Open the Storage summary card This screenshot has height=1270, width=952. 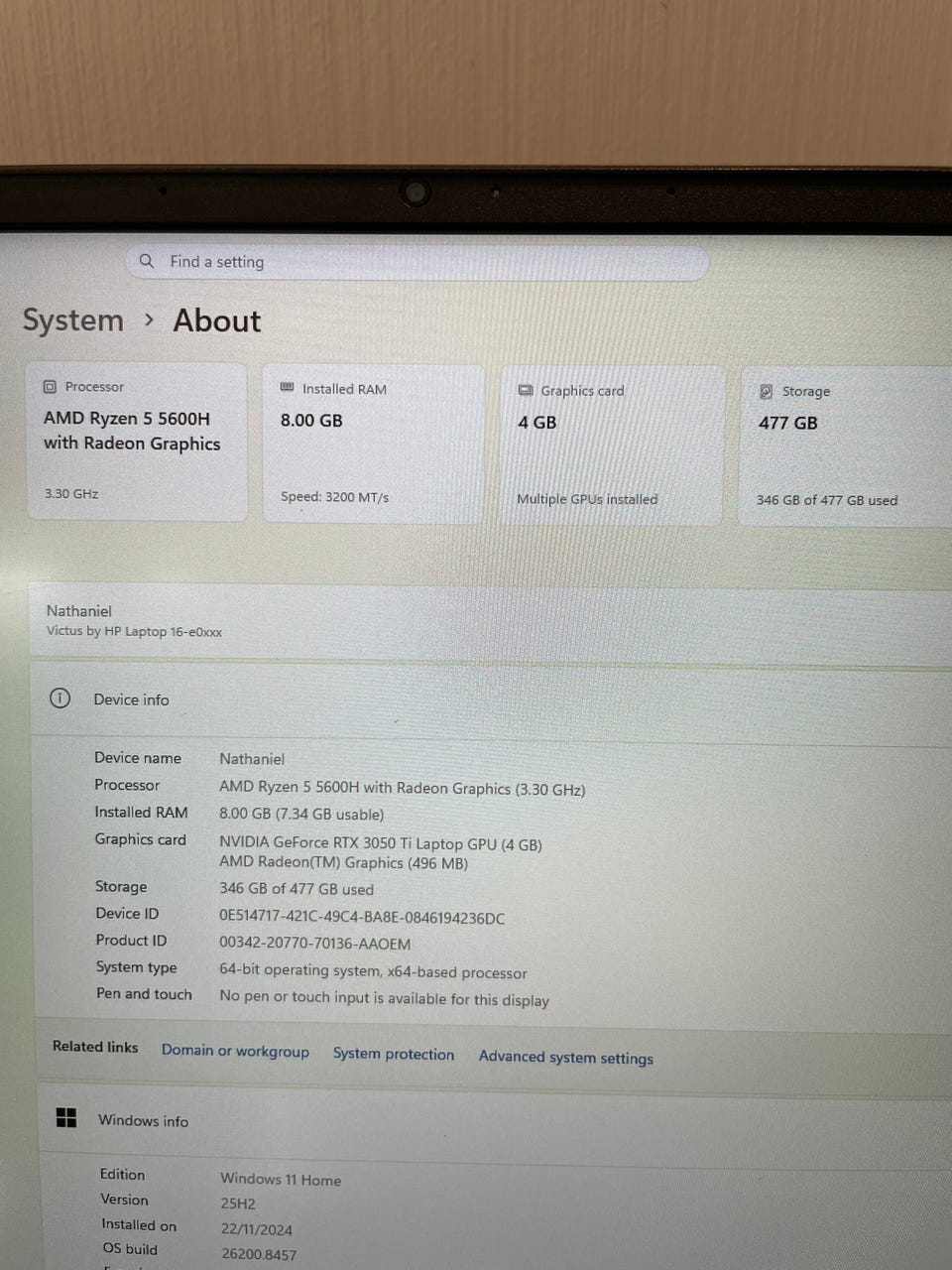846,446
